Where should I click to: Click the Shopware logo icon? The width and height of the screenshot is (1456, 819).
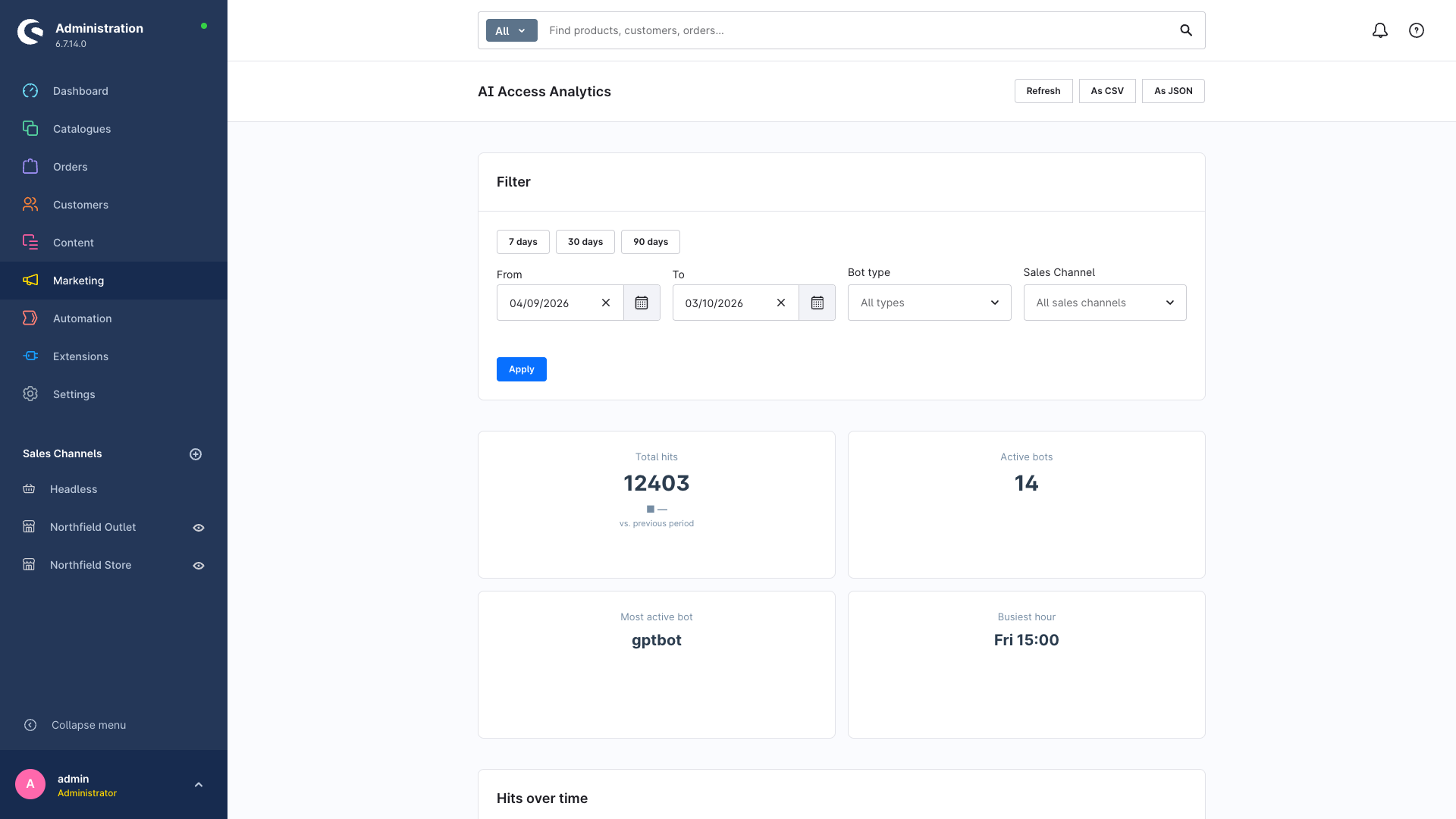[x=30, y=32]
